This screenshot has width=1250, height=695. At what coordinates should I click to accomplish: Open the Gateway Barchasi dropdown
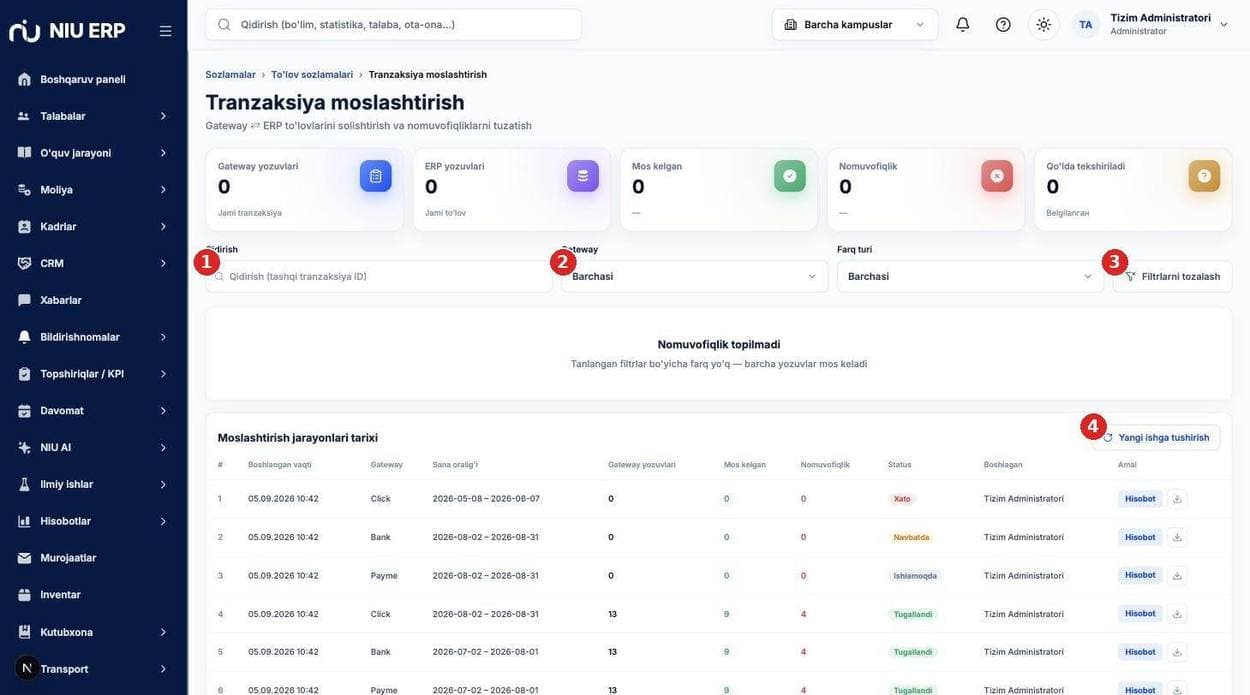(x=695, y=276)
